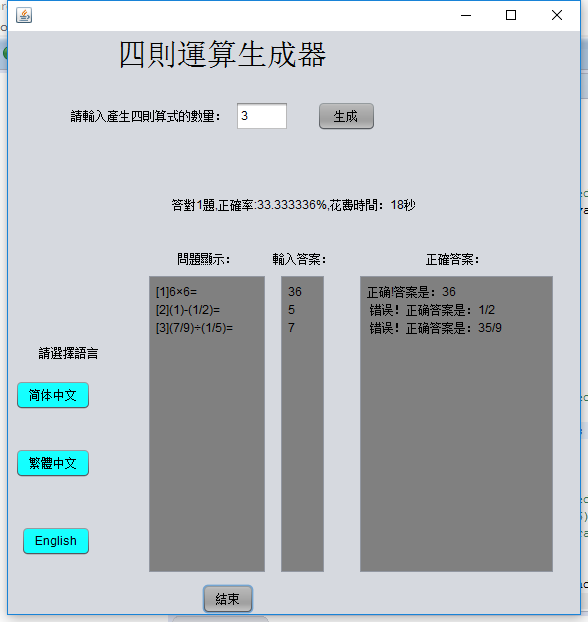Click the 正確答案 column label
588x622 pixels.
coord(453,259)
